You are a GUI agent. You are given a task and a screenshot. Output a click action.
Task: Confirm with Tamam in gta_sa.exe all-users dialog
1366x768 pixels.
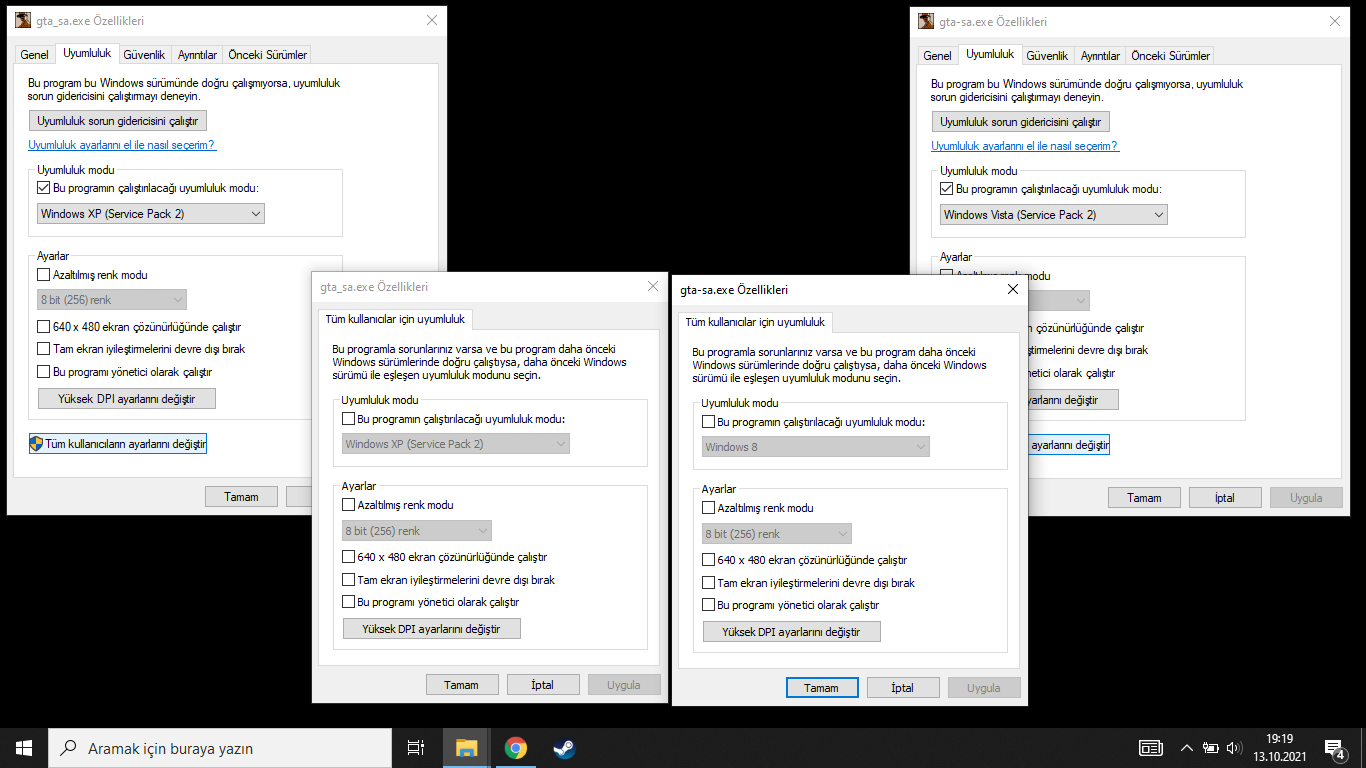pyautogui.click(x=461, y=685)
